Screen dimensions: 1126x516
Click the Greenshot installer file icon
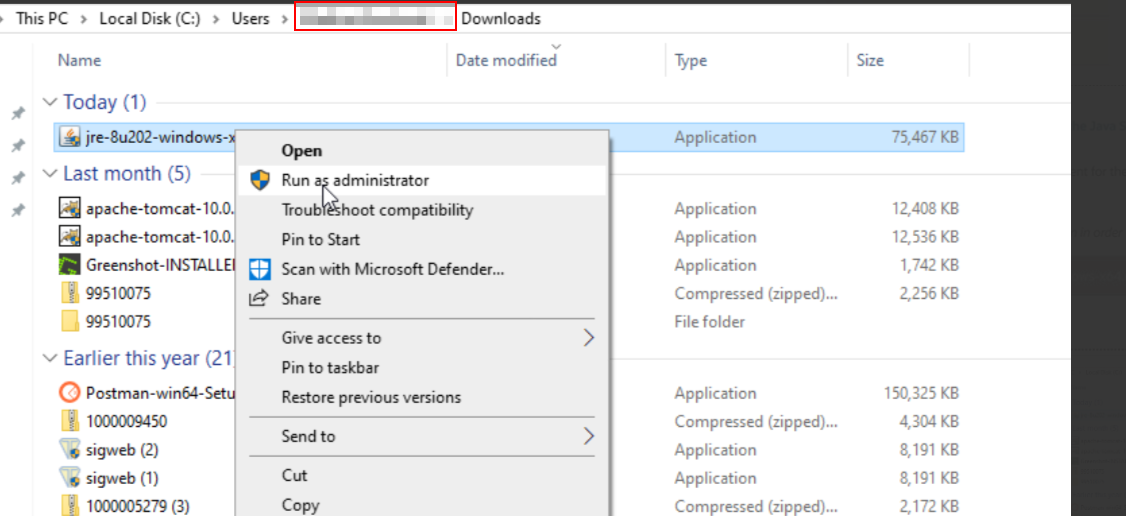pyautogui.click(x=69, y=265)
